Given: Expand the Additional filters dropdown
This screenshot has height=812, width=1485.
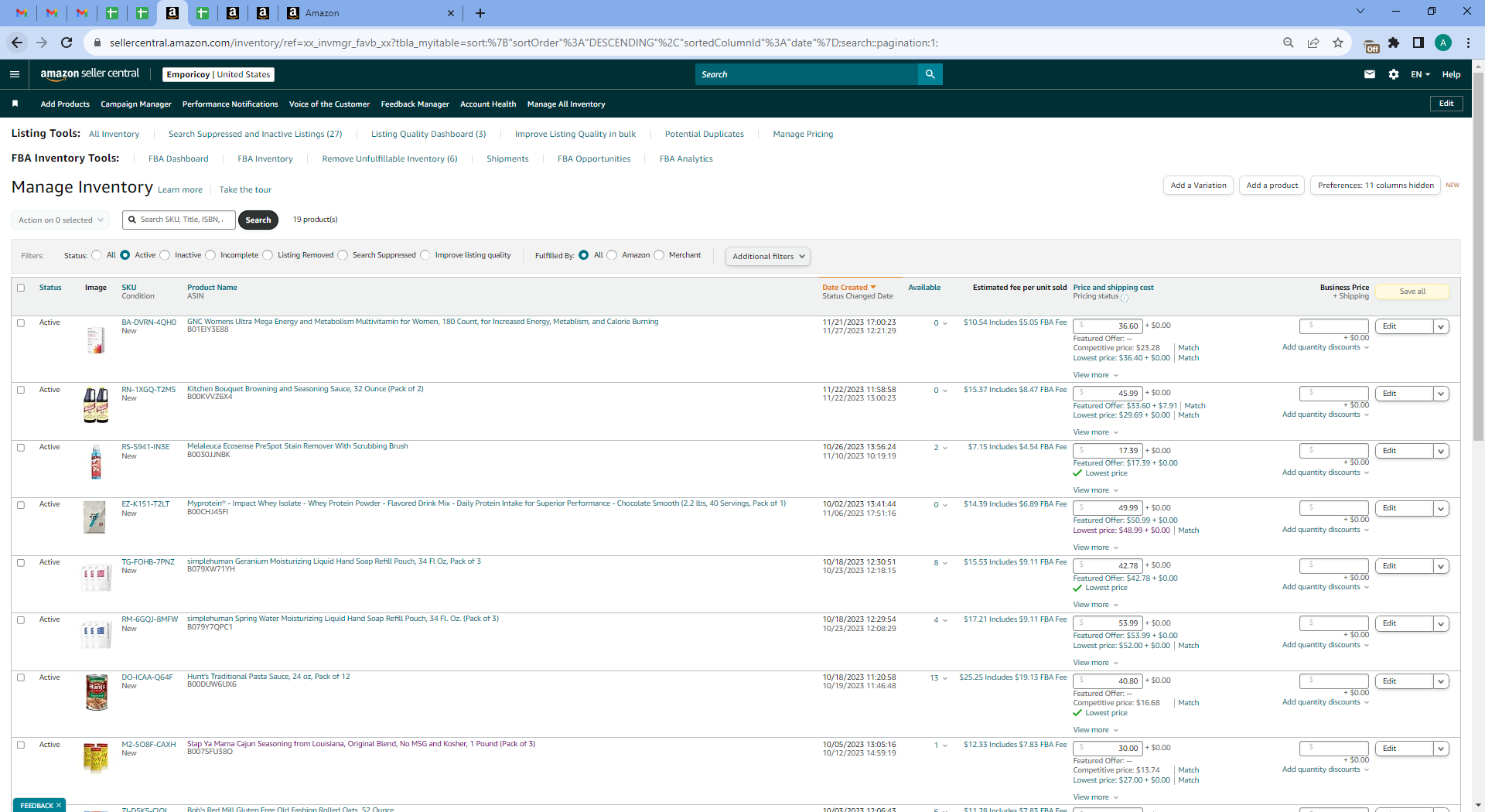Looking at the screenshot, I should coord(767,257).
